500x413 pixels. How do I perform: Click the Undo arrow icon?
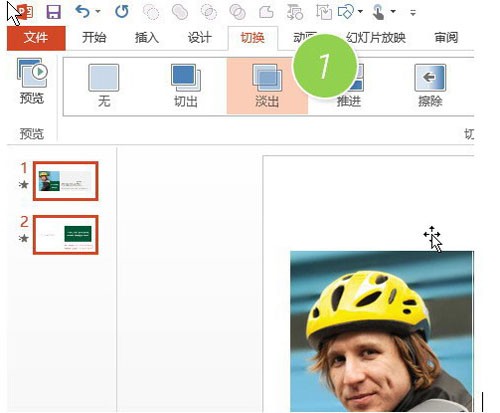(x=82, y=12)
